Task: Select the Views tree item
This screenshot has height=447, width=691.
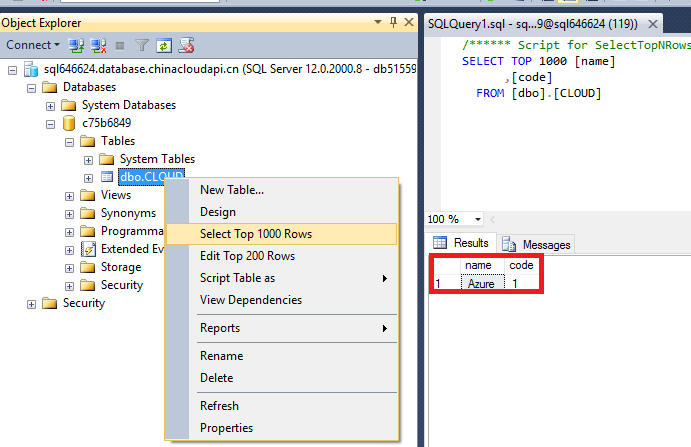Action: pyautogui.click(x=116, y=195)
